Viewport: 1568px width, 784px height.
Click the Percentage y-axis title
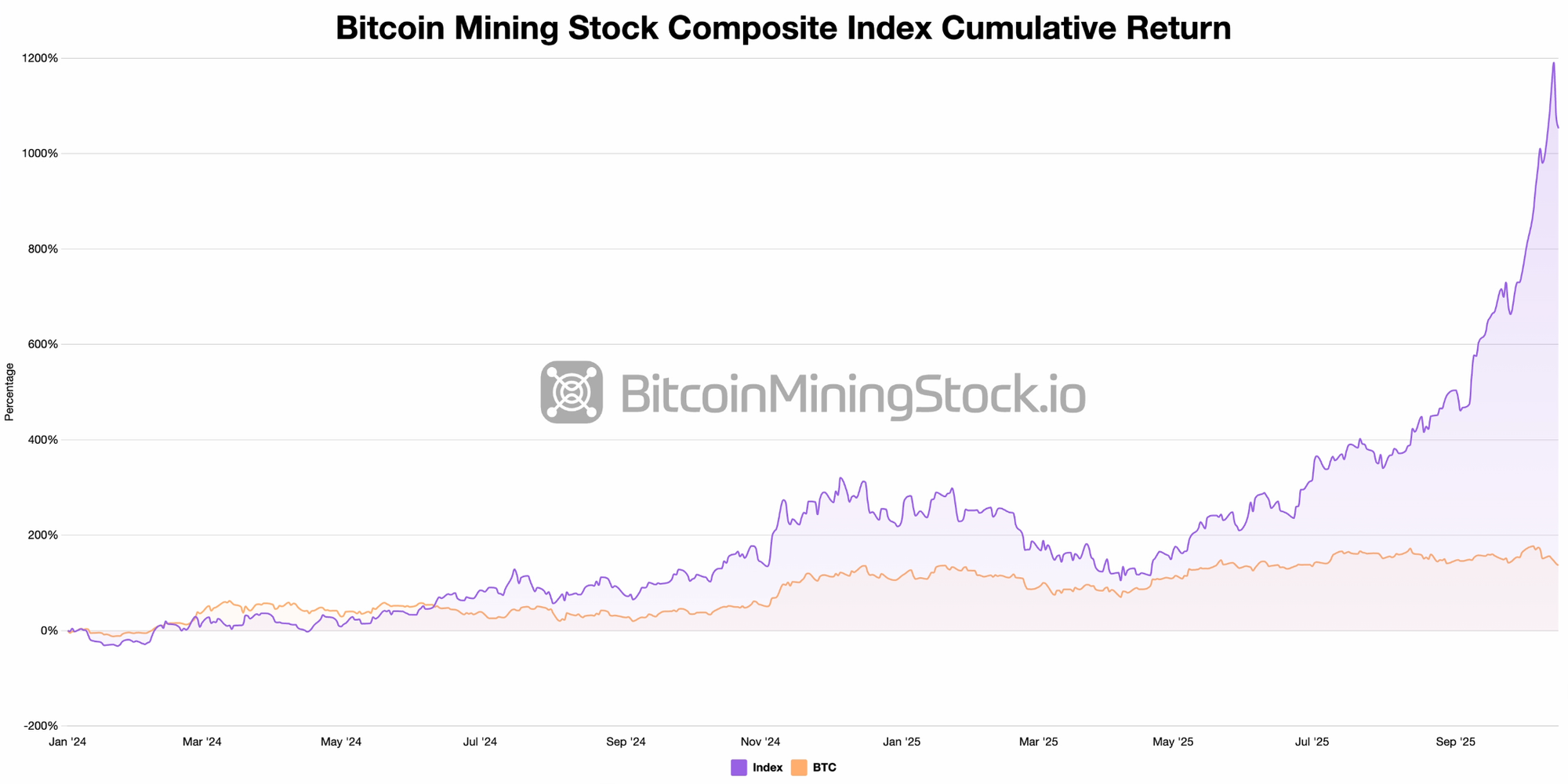point(9,392)
